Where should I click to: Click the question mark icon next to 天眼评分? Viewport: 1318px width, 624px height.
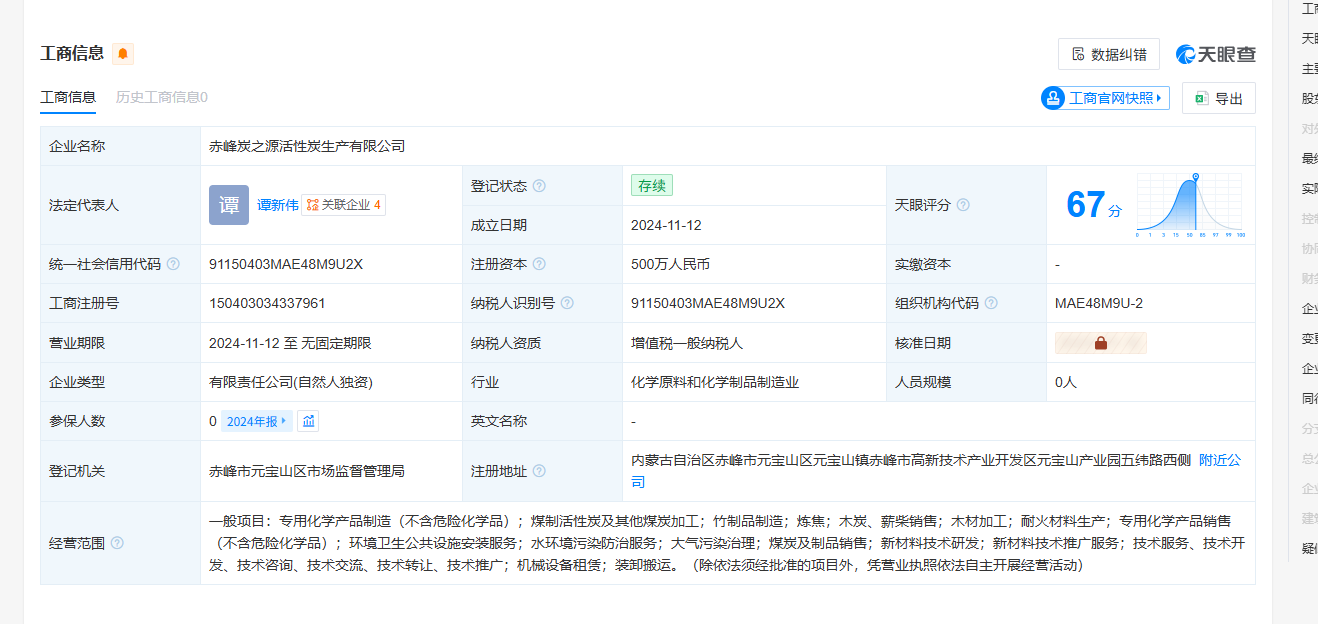[963, 205]
